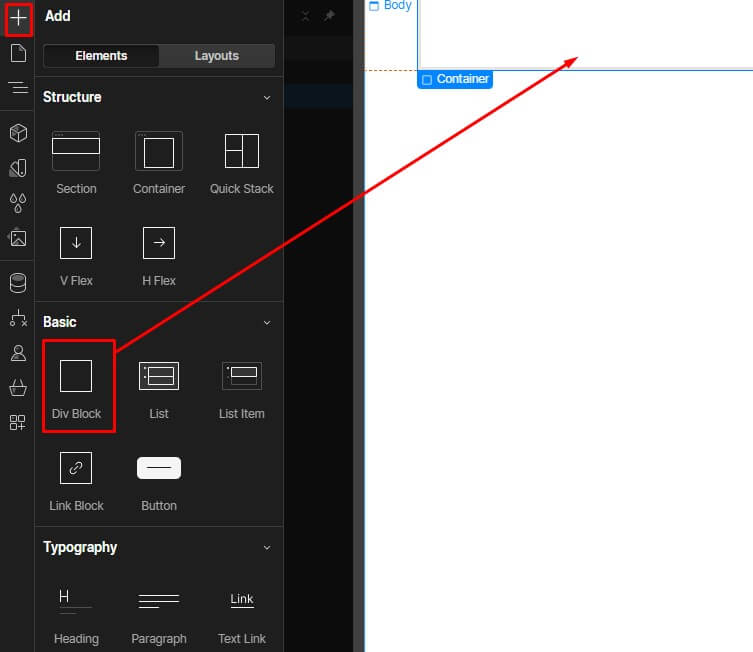Open the Logic flow icon
753x652 pixels.
[18, 318]
